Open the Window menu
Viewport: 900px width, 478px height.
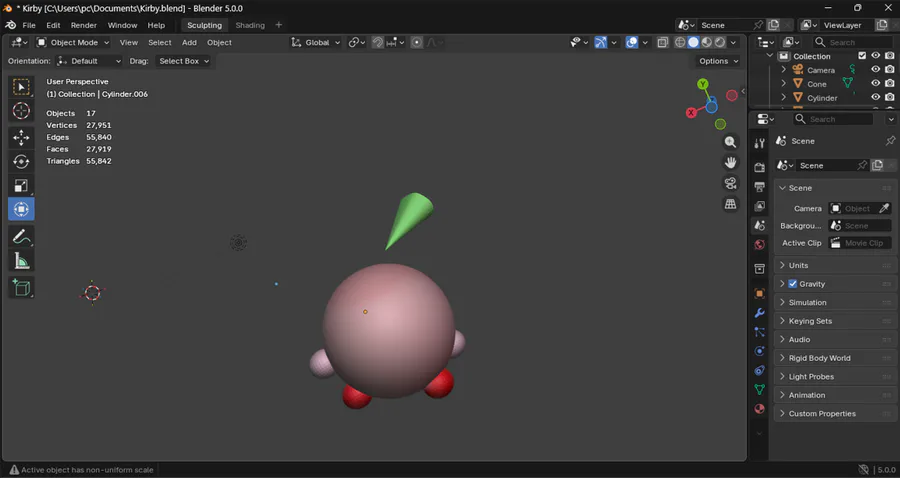pos(122,25)
